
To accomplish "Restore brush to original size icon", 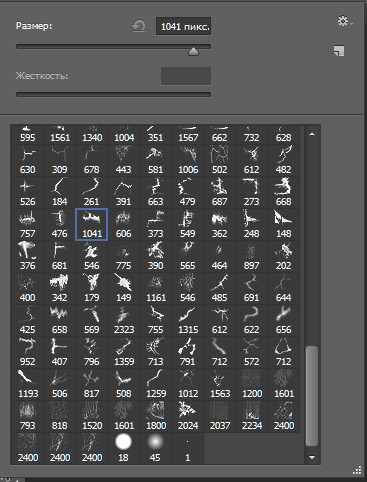I will point(139,26).
